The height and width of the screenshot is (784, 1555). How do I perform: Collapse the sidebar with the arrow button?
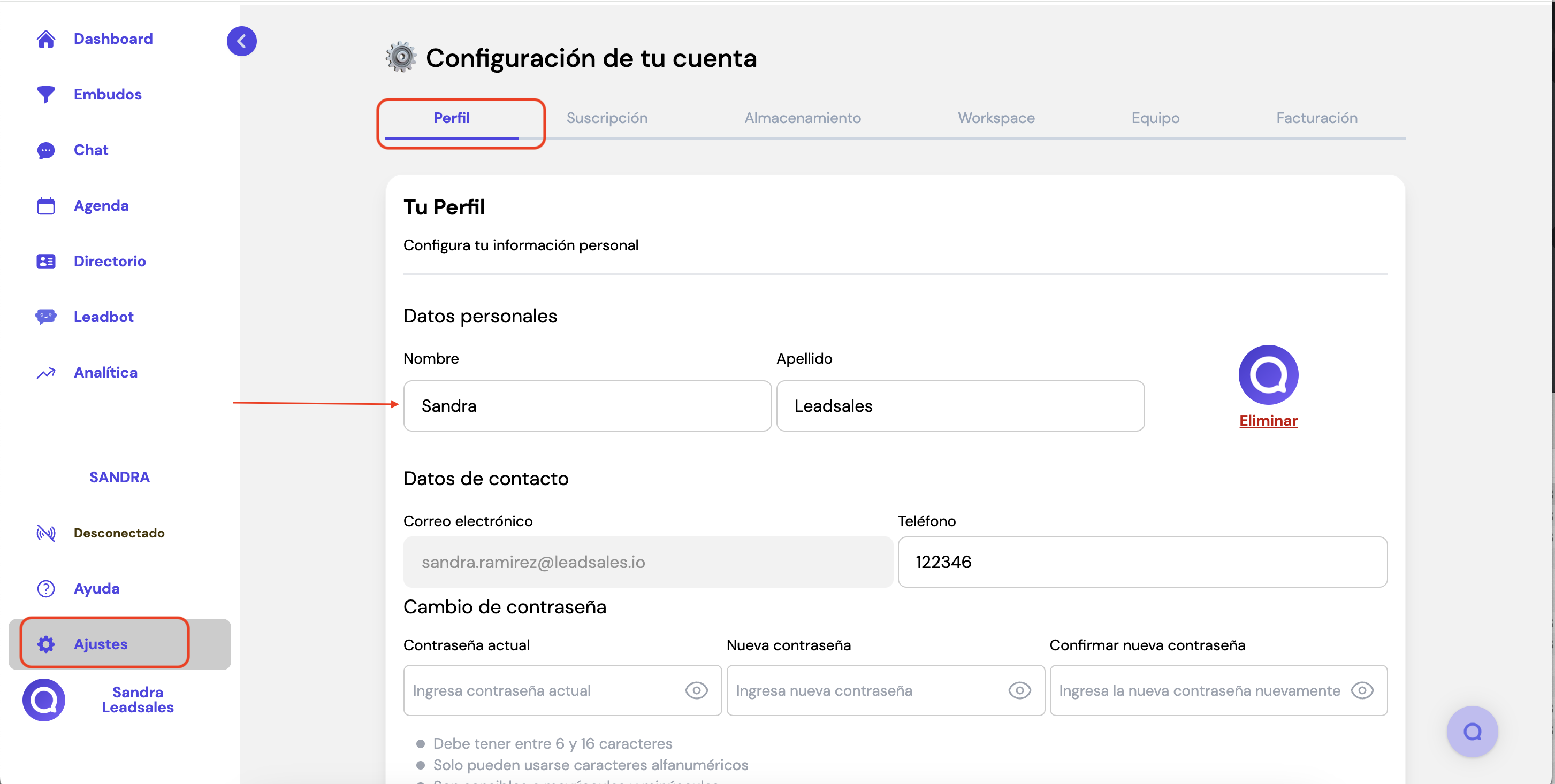click(x=241, y=41)
